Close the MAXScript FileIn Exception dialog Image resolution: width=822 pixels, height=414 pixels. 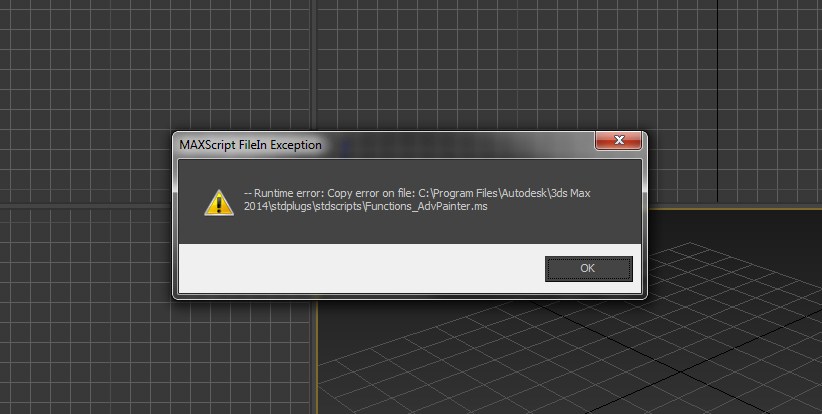tap(619, 140)
